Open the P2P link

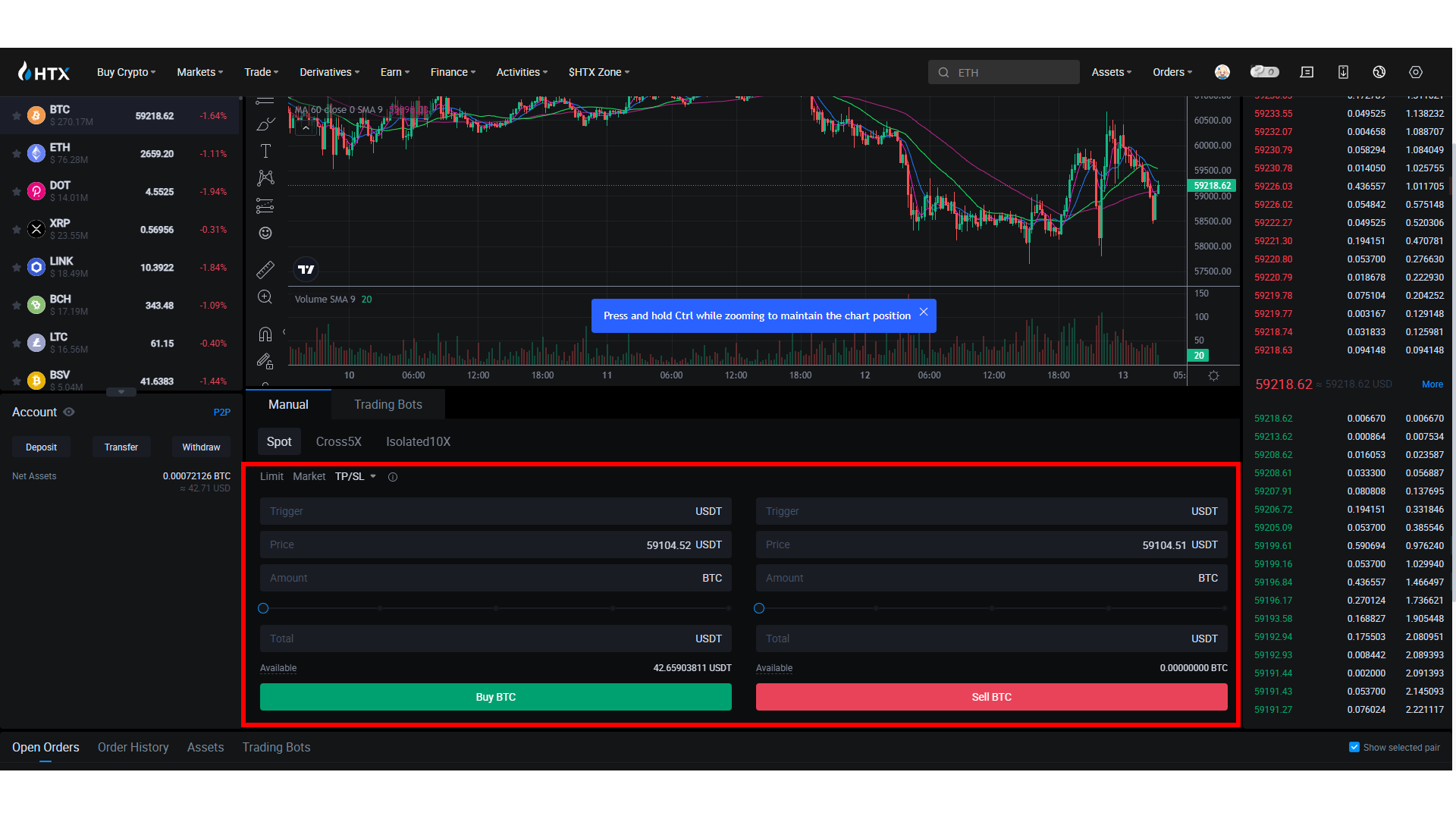tap(222, 413)
